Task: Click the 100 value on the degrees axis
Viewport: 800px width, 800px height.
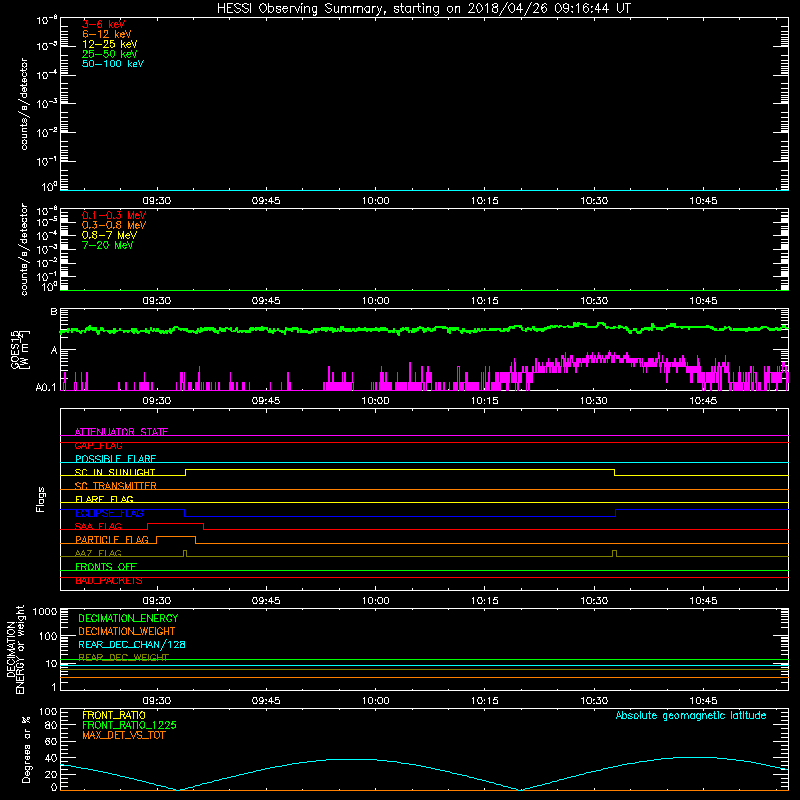Action: point(48,712)
